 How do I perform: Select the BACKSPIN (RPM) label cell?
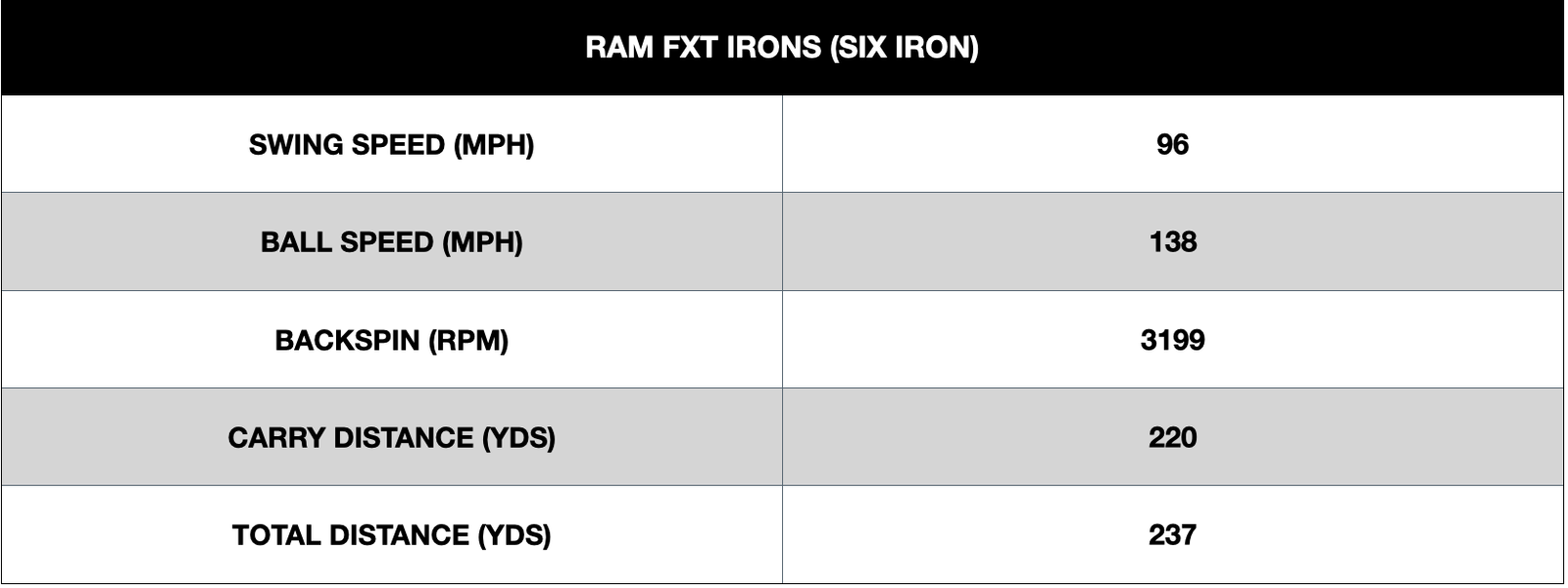(391, 340)
